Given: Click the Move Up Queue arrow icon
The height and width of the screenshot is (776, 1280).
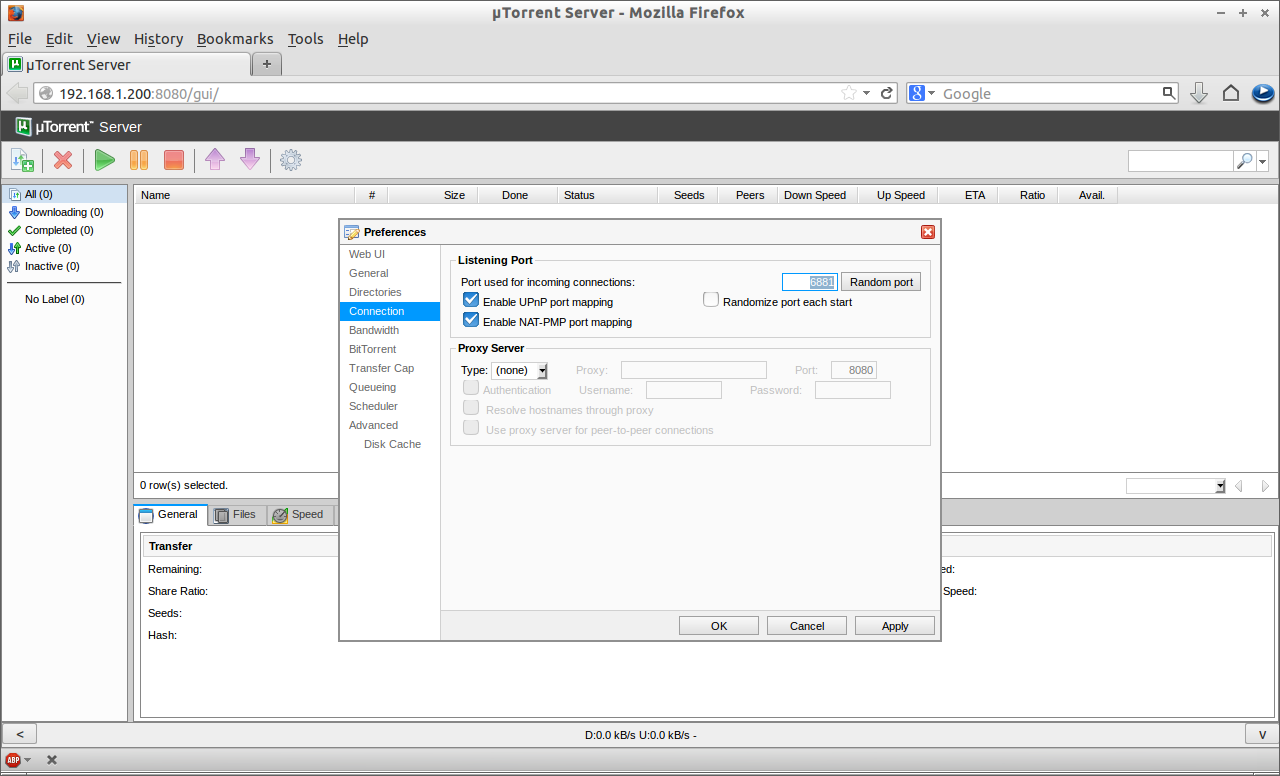Looking at the screenshot, I should pos(215,160).
